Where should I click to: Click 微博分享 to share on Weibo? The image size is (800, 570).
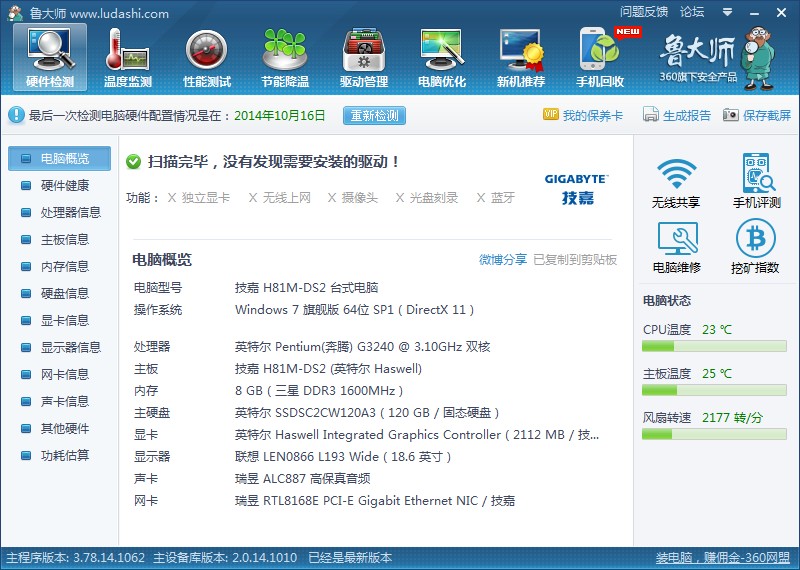(503, 260)
